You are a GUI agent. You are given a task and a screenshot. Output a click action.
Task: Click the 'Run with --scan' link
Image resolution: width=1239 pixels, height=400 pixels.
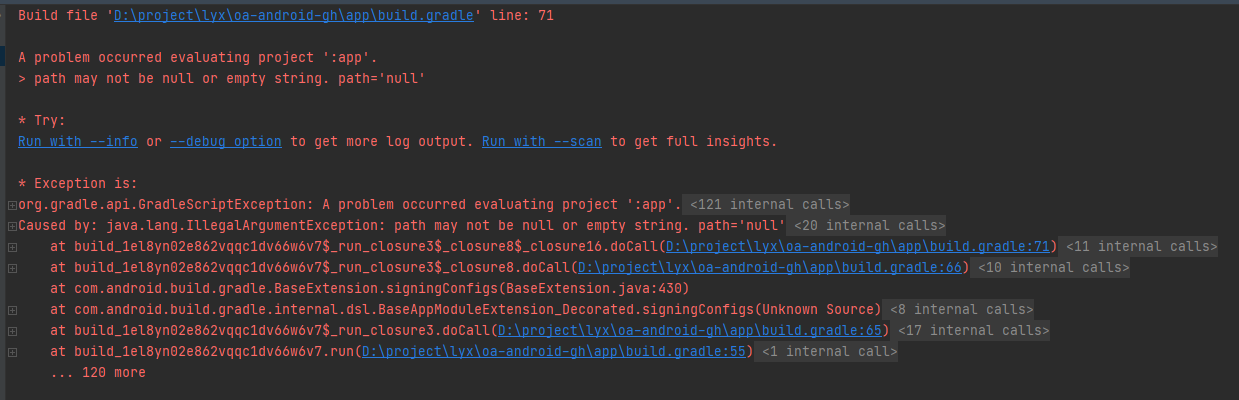click(541, 141)
